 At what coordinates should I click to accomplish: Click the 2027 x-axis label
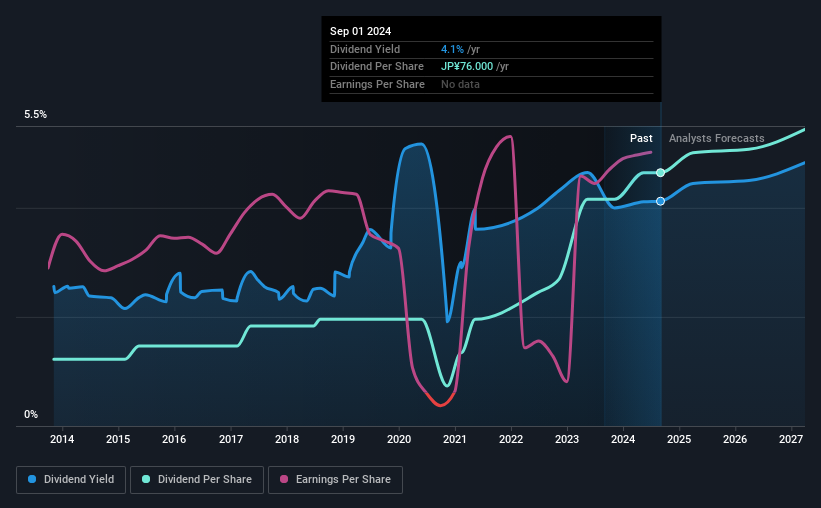791,439
